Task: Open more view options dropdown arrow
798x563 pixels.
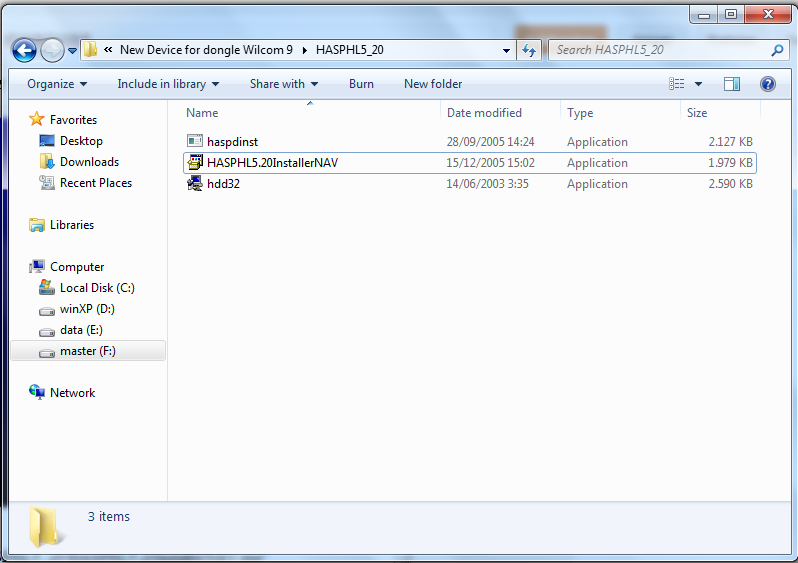Action: 698,84
